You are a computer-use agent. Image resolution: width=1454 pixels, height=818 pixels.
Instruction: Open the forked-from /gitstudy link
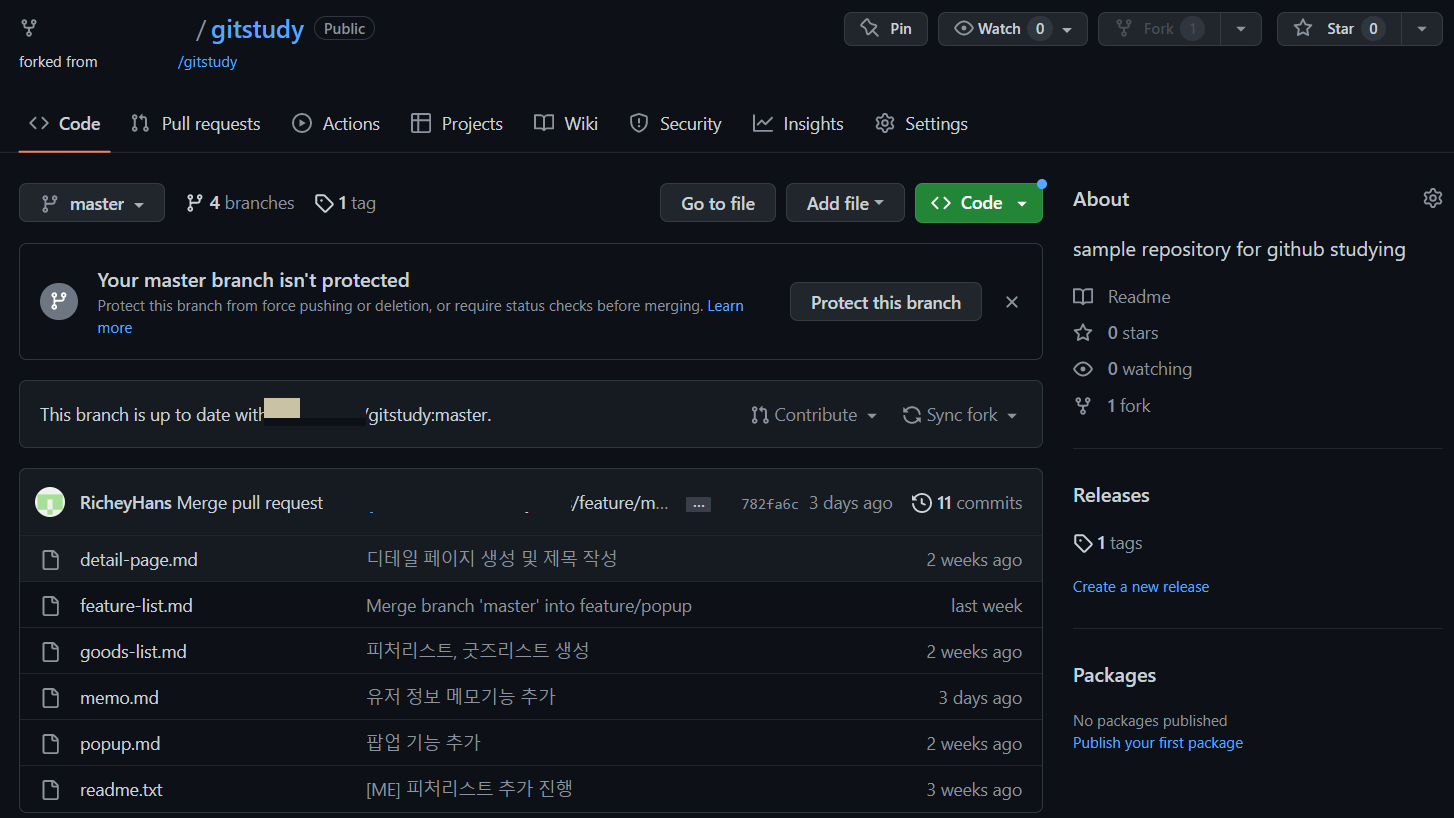click(207, 62)
